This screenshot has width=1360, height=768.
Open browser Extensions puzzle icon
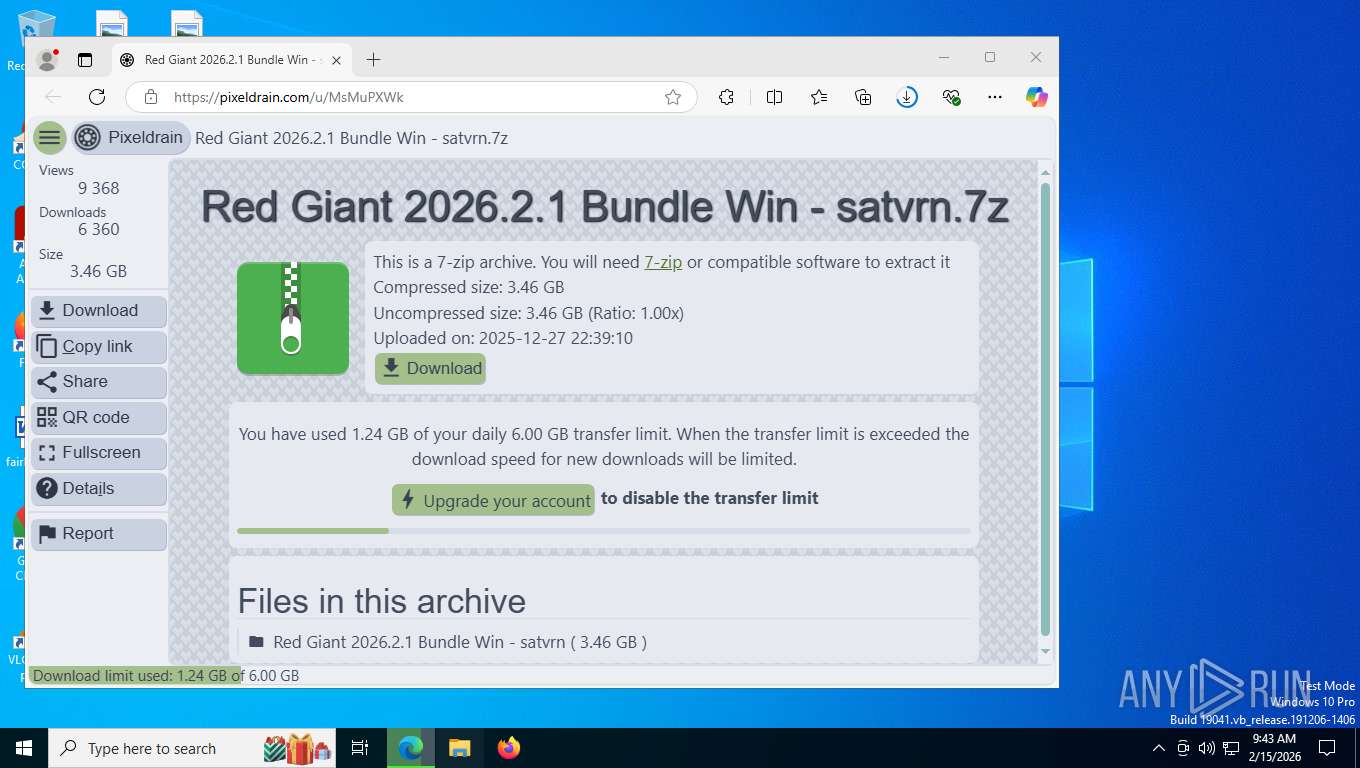(x=727, y=97)
